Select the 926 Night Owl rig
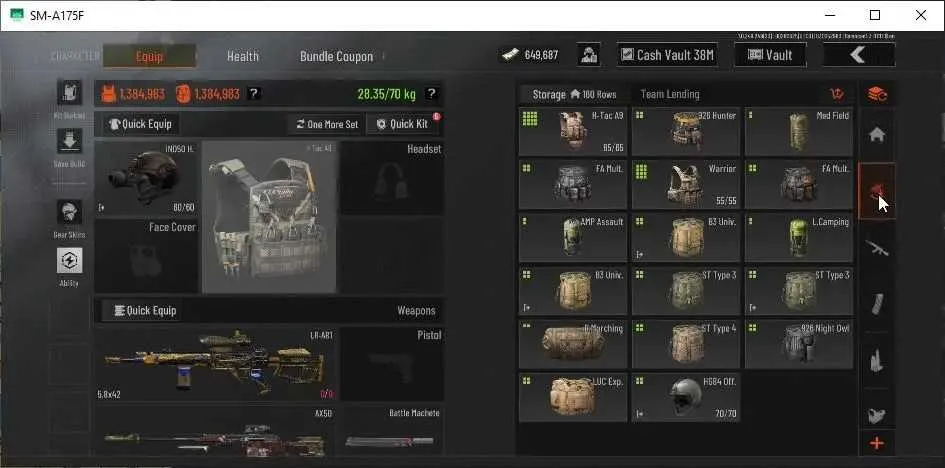The image size is (945, 468). click(799, 344)
